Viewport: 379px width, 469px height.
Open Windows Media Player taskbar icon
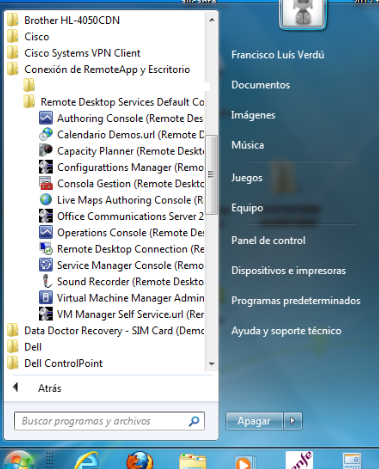[x=244, y=462]
